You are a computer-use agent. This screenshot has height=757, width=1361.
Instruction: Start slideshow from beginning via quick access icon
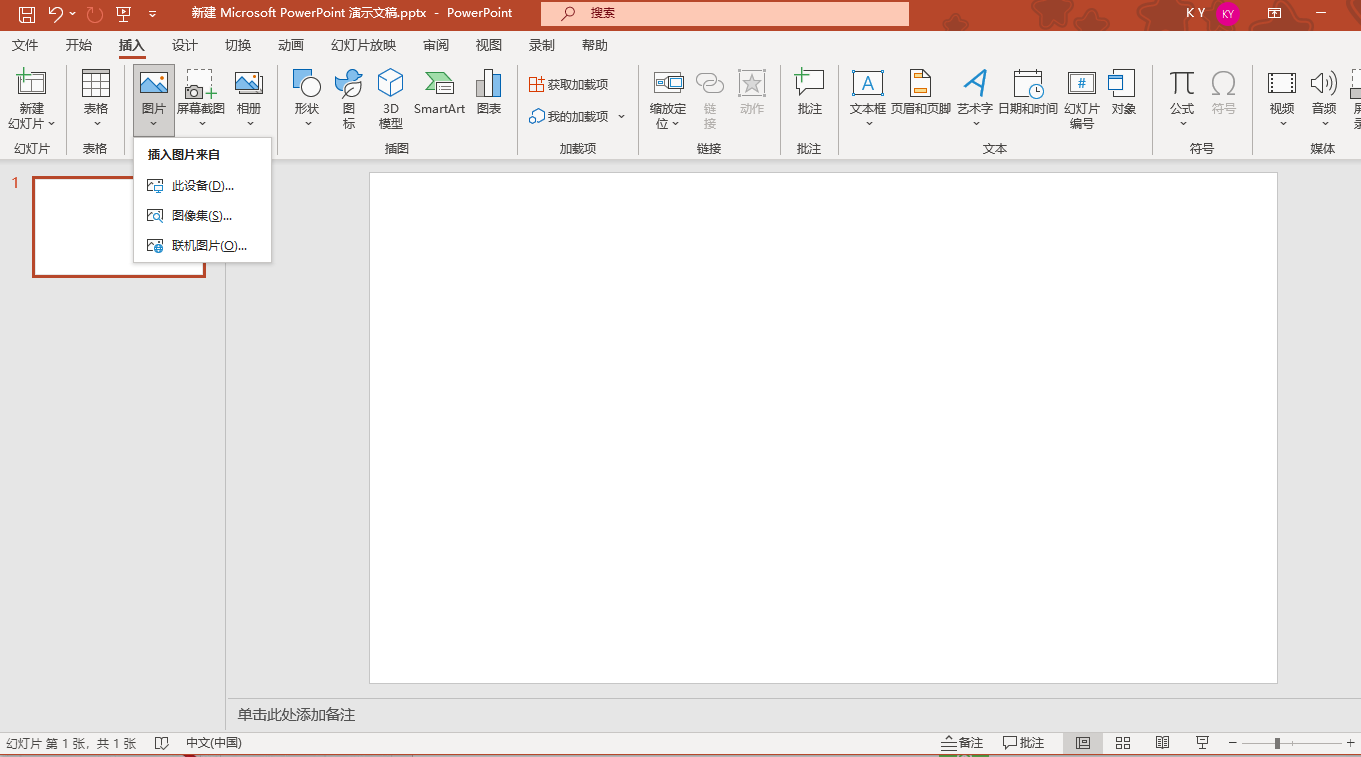[123, 14]
